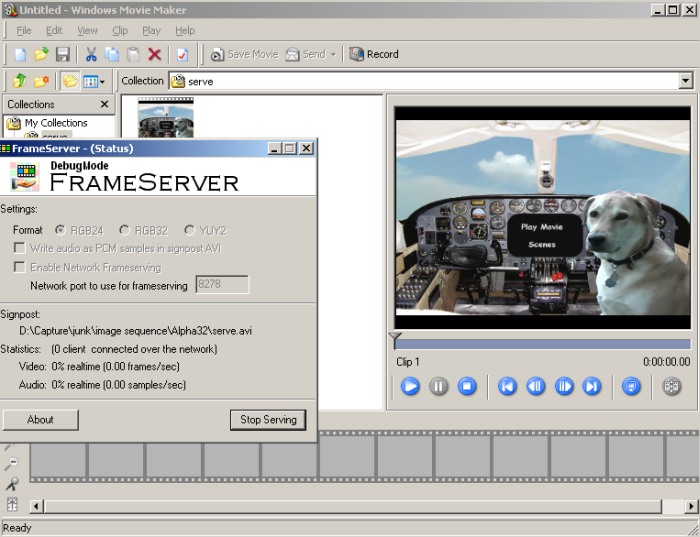Click the seek bar position triangle marker
This screenshot has width=700, height=537.
395,337
